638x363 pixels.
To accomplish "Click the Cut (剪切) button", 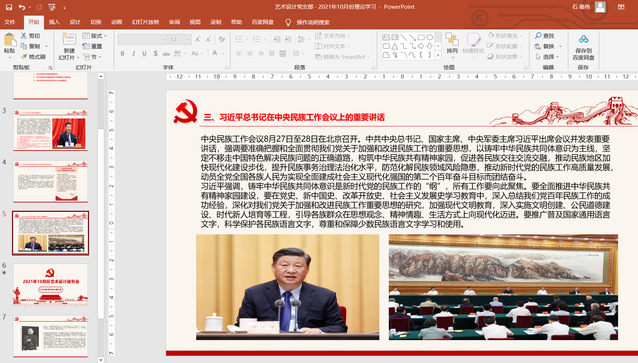I will coord(31,36).
